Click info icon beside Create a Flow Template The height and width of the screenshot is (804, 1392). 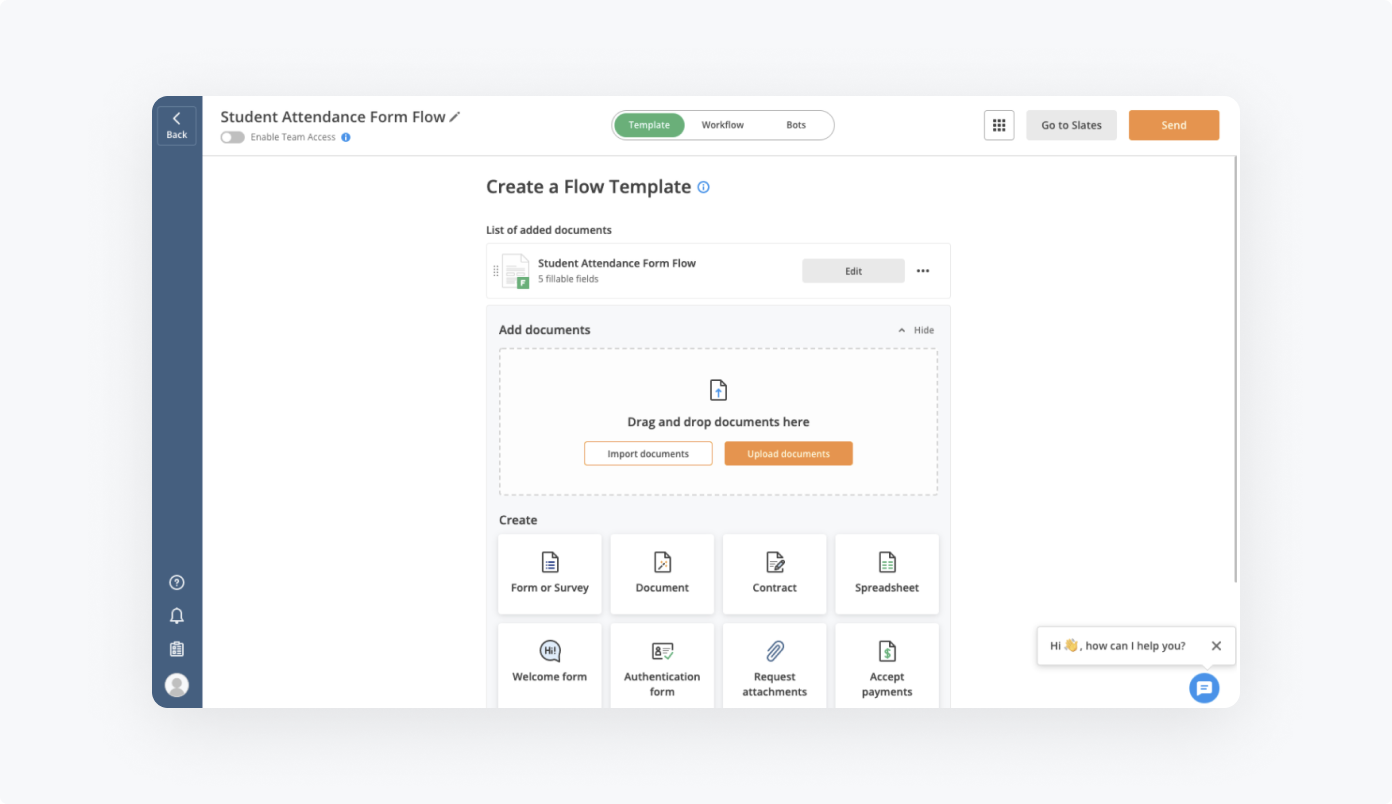tap(704, 187)
